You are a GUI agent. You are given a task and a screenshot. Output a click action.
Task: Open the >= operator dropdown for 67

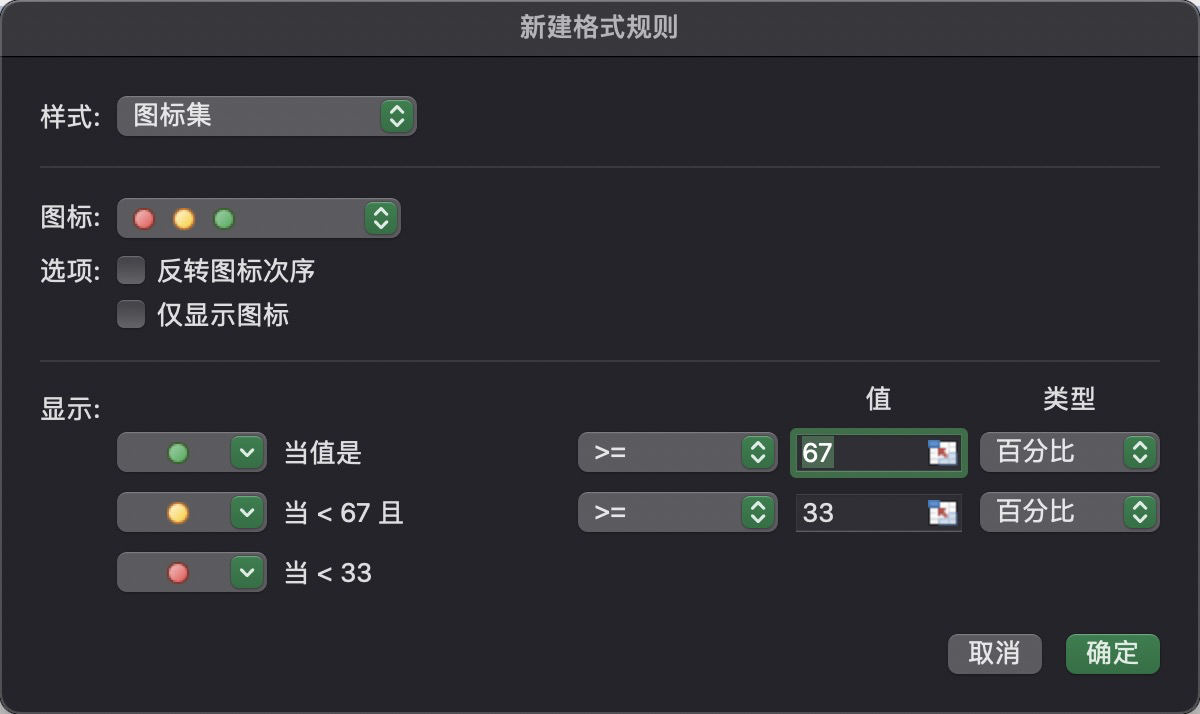click(677, 453)
